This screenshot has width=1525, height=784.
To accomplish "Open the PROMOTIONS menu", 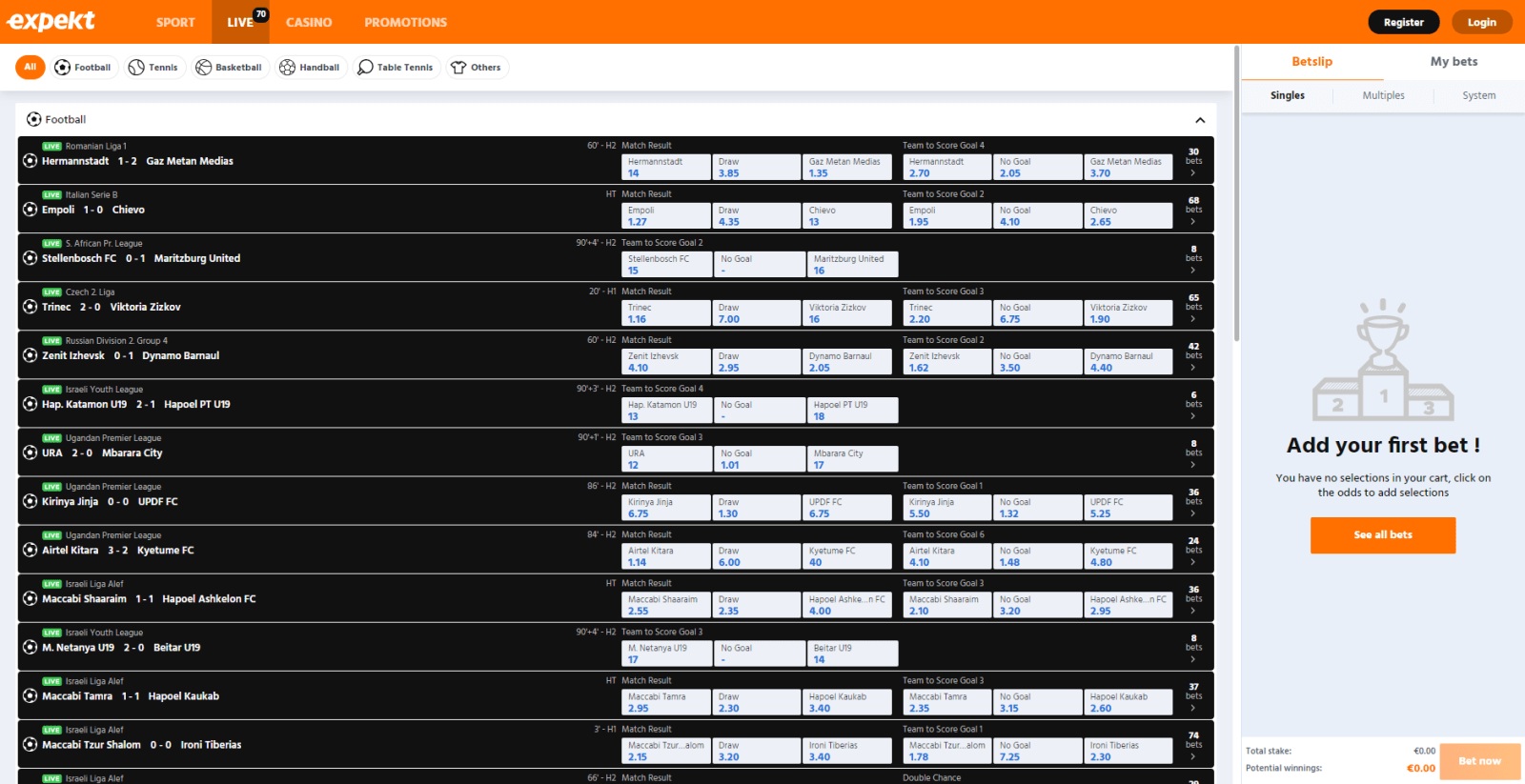I will (405, 22).
